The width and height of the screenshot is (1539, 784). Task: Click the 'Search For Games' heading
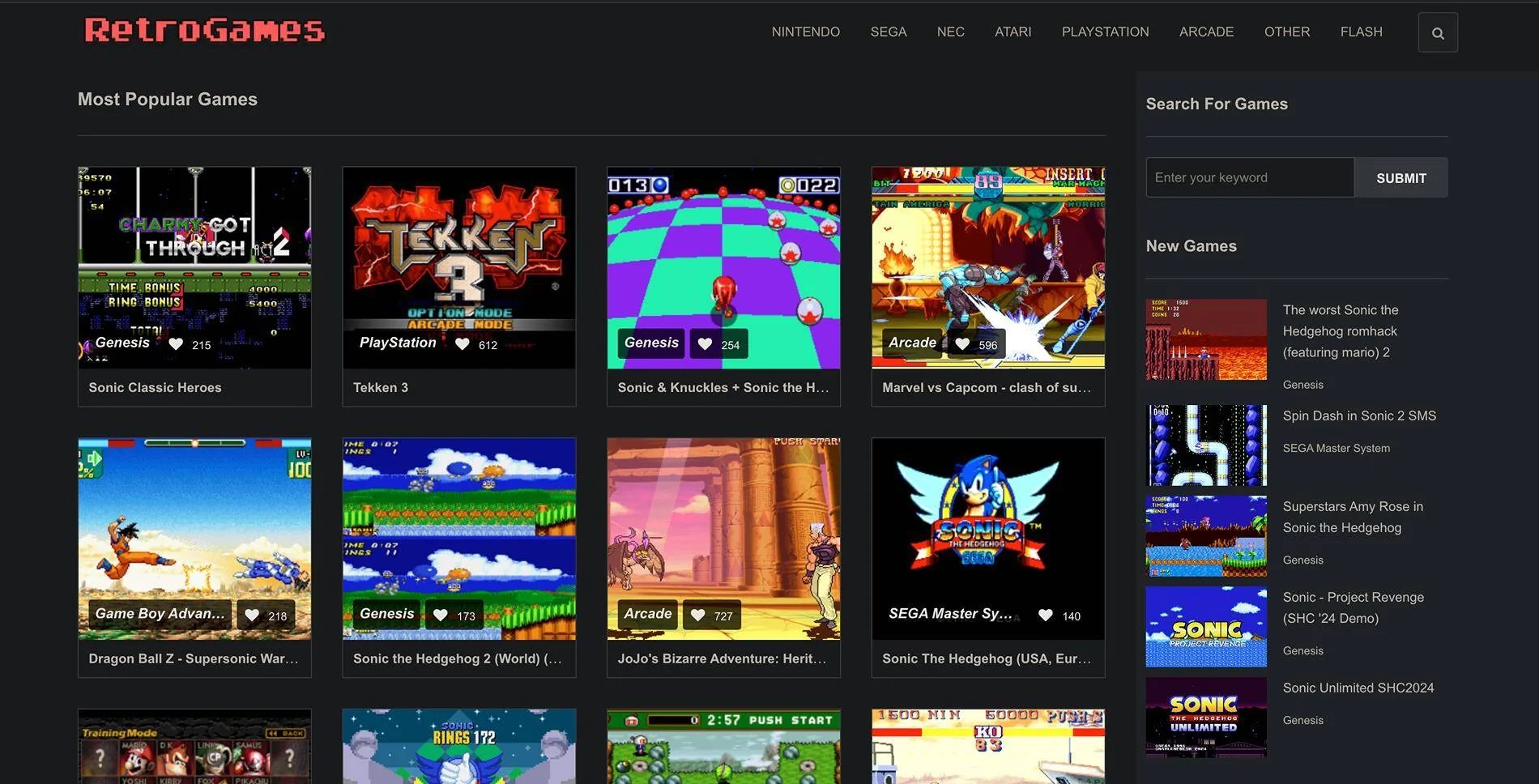1217,104
